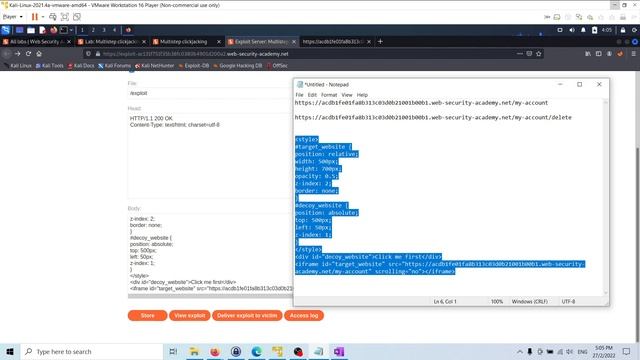Click inside the Body text area
640x360 pixels.
pyautogui.click(x=210, y=253)
